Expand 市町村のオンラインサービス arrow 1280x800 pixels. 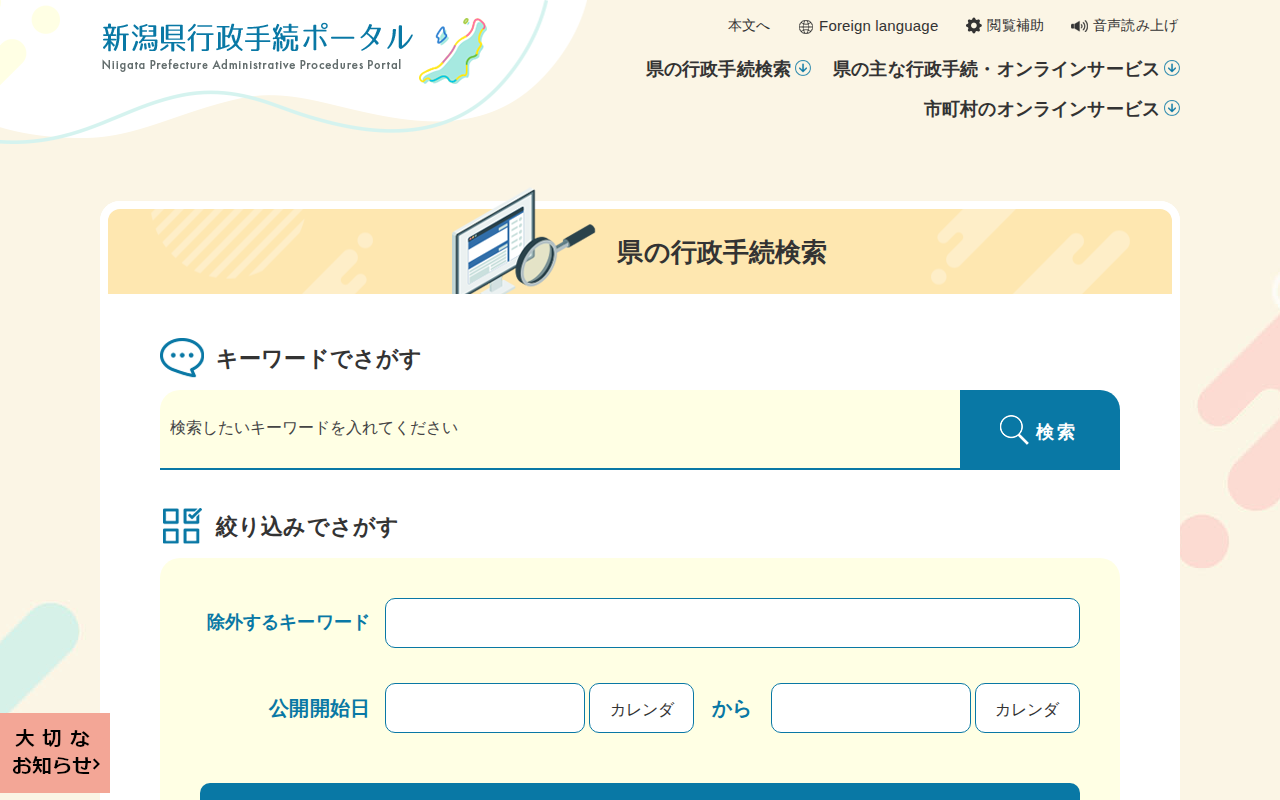click(1172, 108)
